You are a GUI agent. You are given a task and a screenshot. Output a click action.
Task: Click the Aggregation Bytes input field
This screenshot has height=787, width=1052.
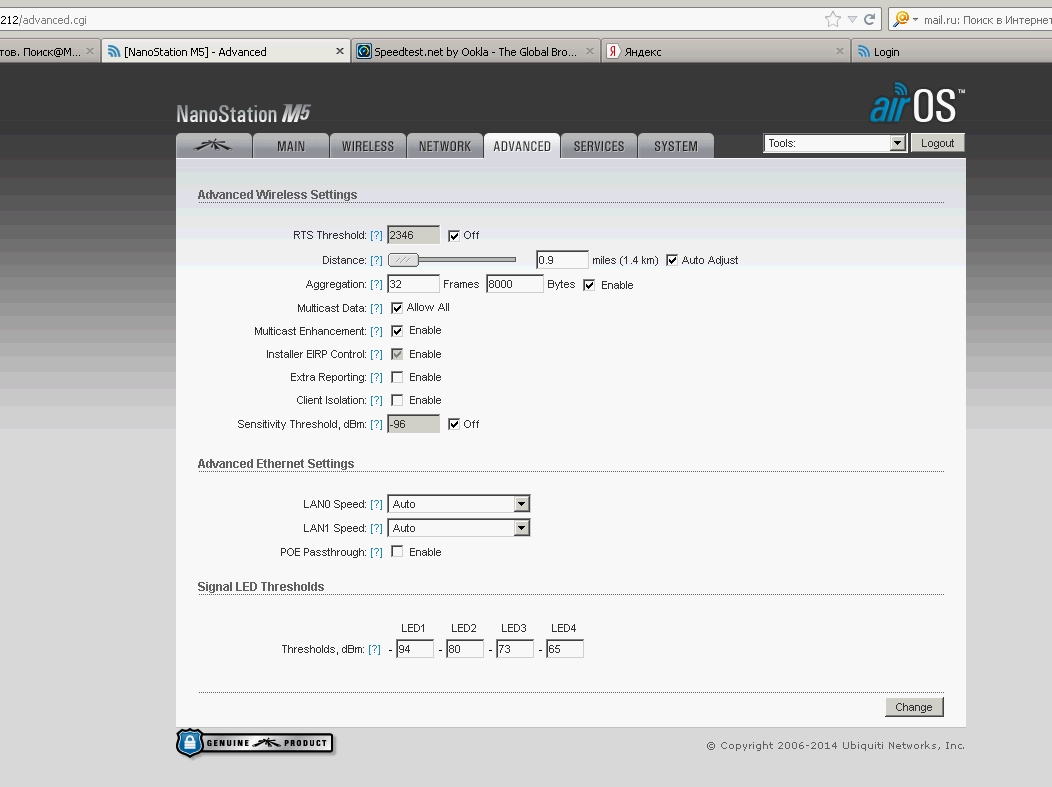[x=515, y=284]
